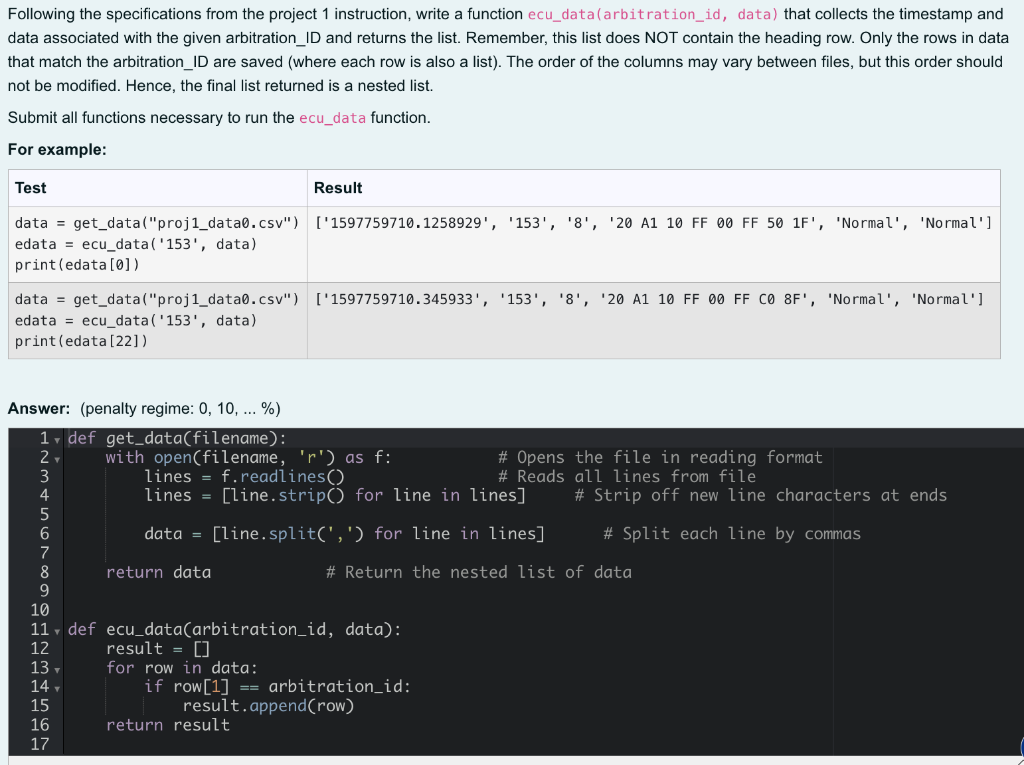Image resolution: width=1024 pixels, height=765 pixels.
Task: Click the 'return result' code line
Action: (x=168, y=725)
